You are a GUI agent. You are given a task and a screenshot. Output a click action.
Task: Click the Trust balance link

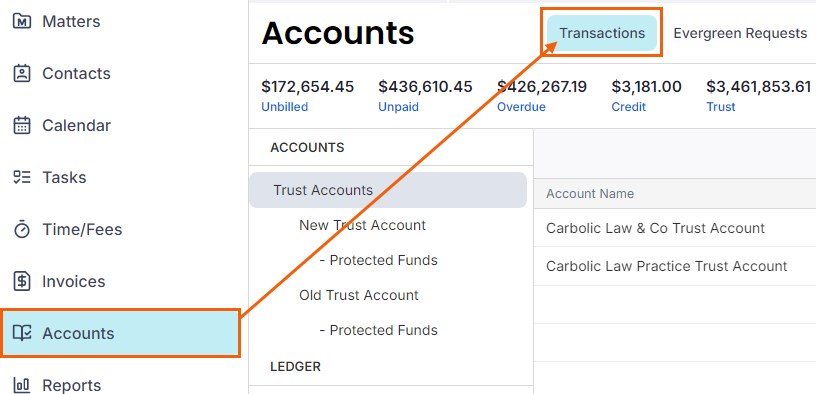pos(721,107)
